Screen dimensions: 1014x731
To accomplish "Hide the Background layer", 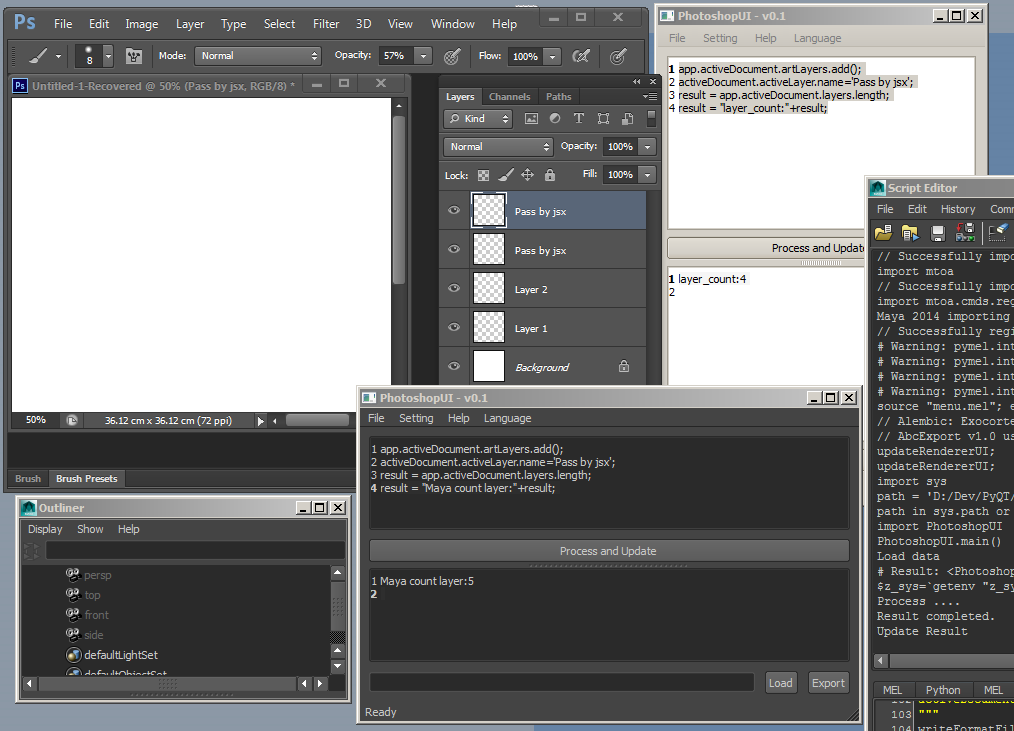I will 454,366.
